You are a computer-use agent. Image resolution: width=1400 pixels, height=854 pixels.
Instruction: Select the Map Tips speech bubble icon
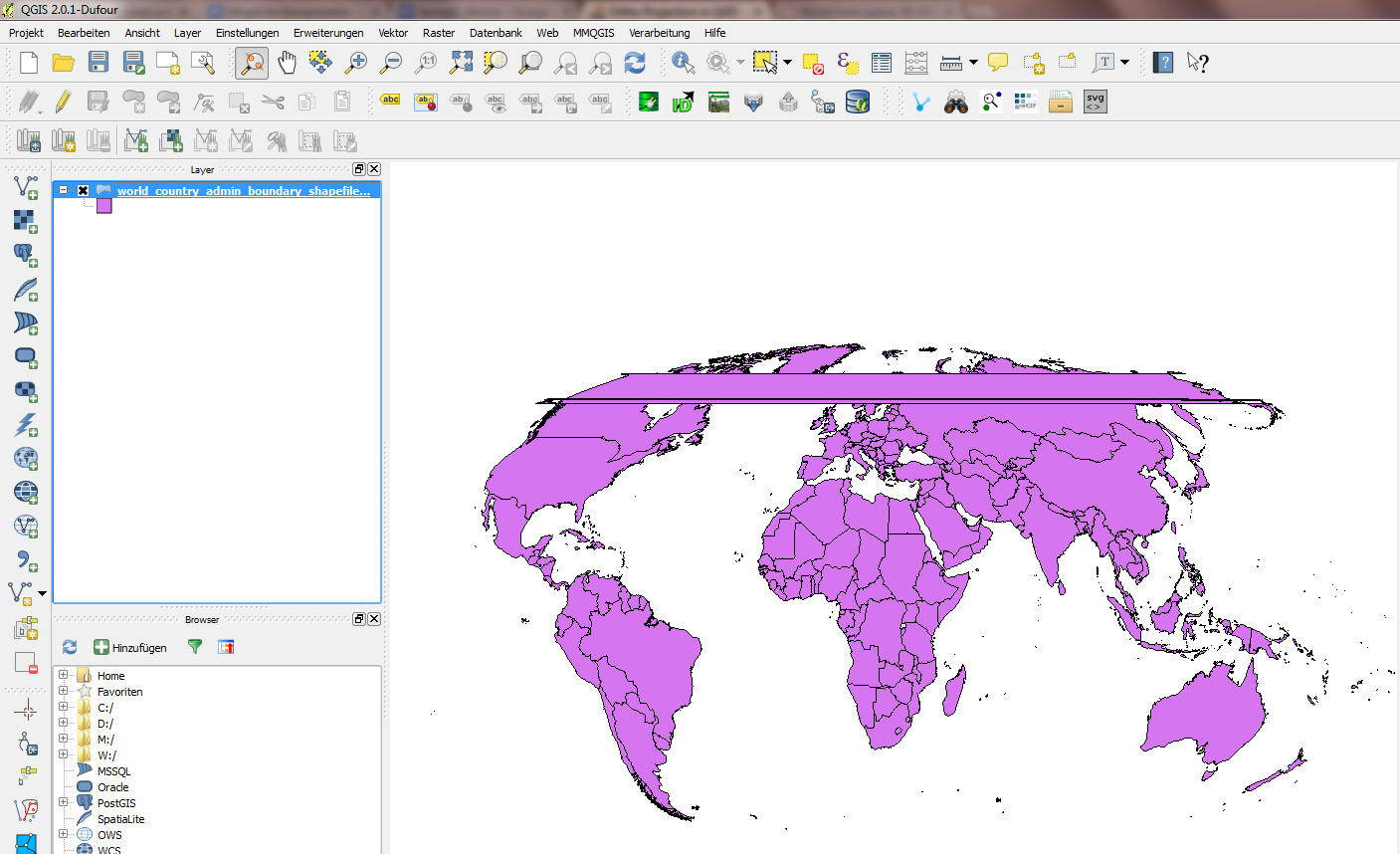(998, 63)
